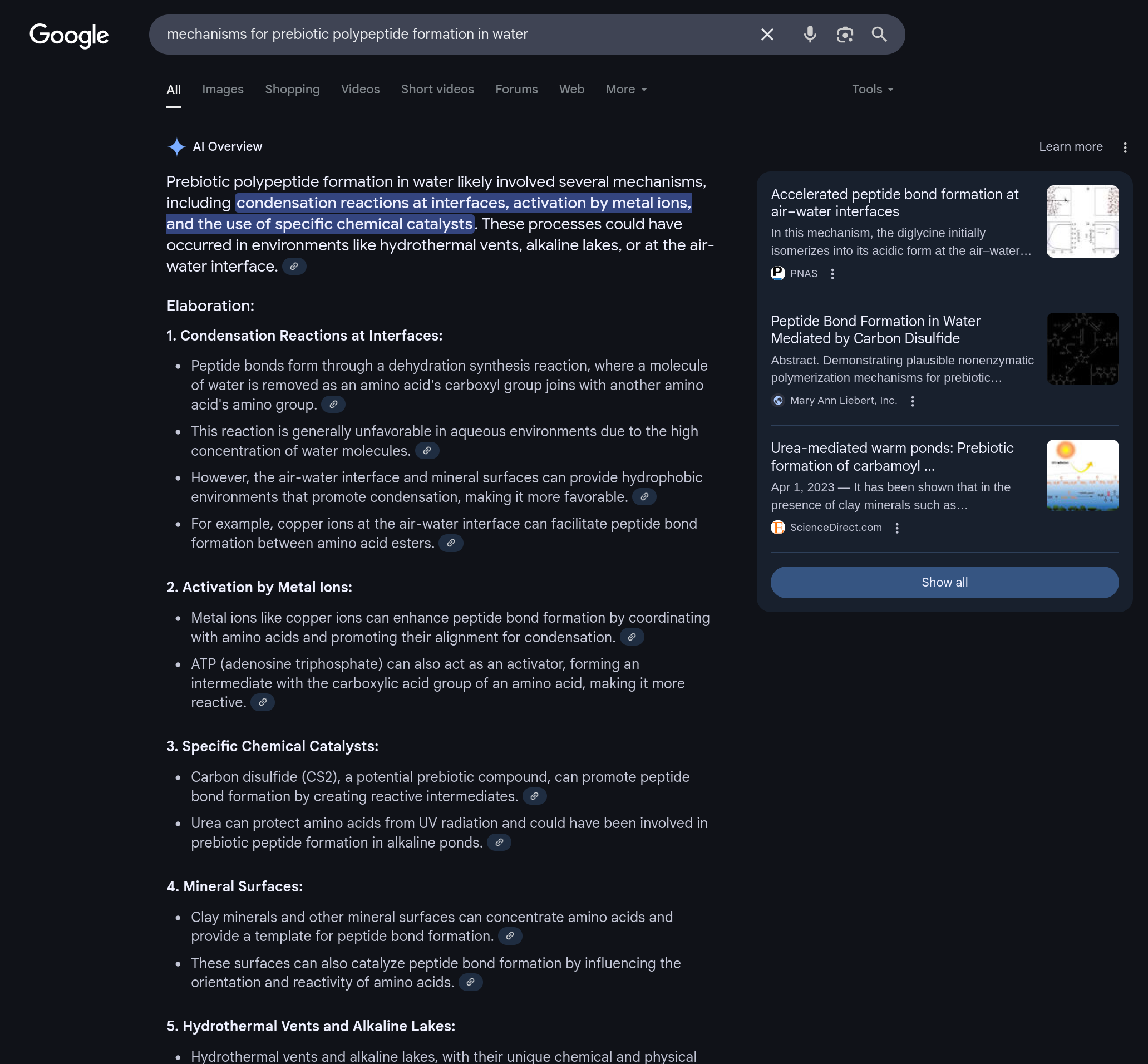Image resolution: width=1148 pixels, height=1064 pixels.
Task: Click the Google logo
Action: tap(69, 36)
